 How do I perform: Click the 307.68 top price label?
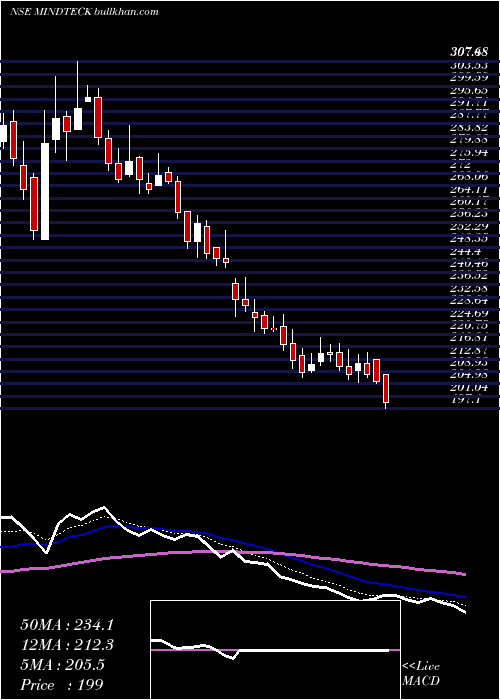(468, 52)
